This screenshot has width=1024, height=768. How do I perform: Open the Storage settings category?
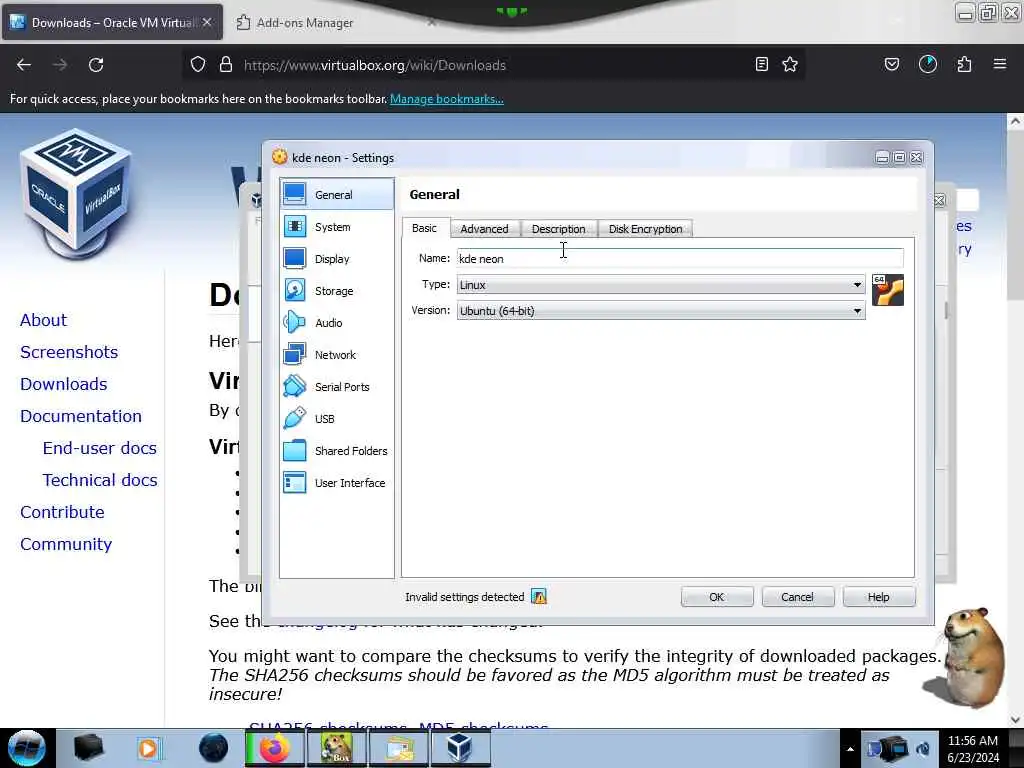[336, 291]
